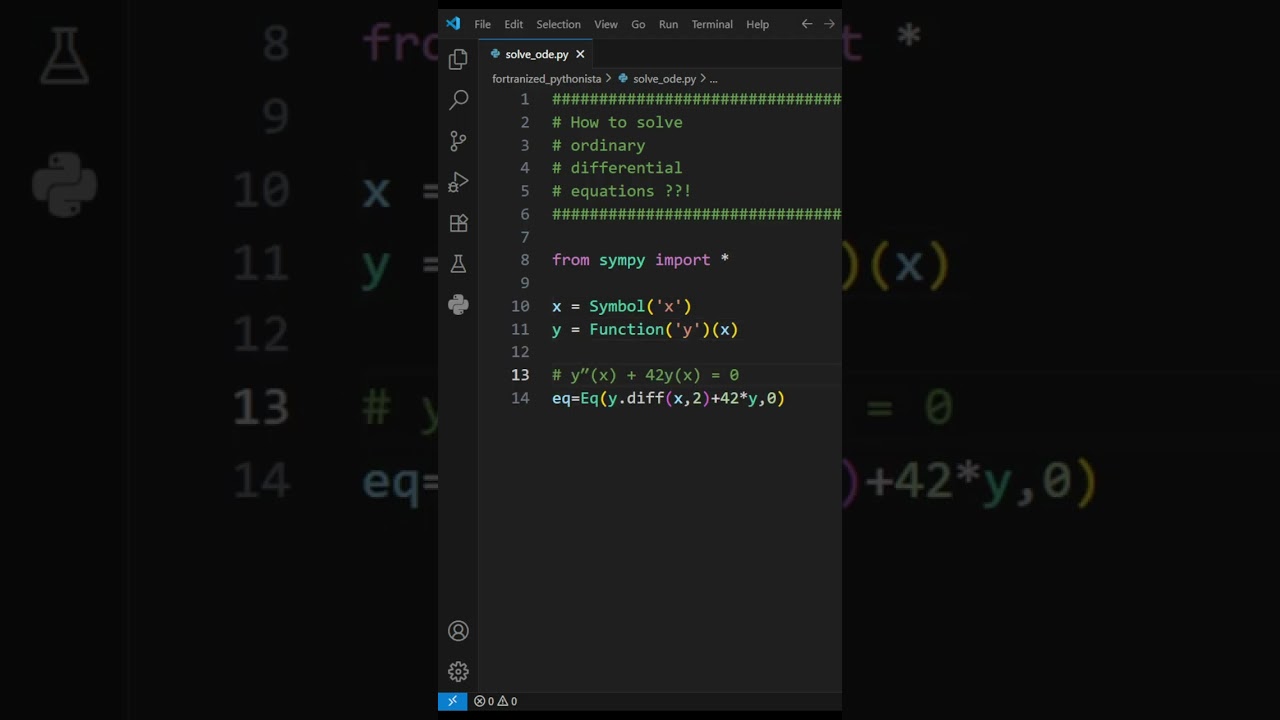This screenshot has width=1280, height=720.
Task: Open the Help menu
Action: pos(758,24)
